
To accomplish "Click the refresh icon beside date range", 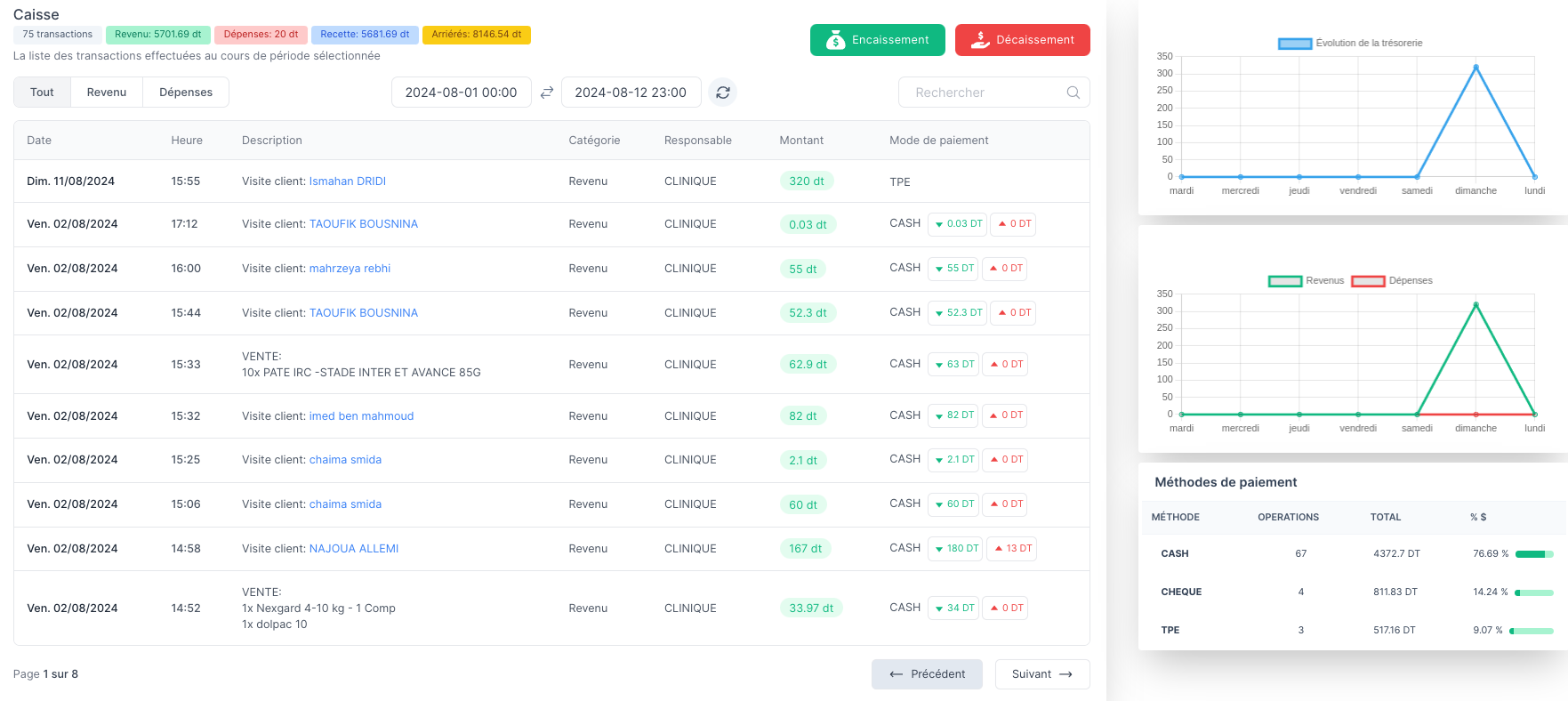I will (x=722, y=93).
